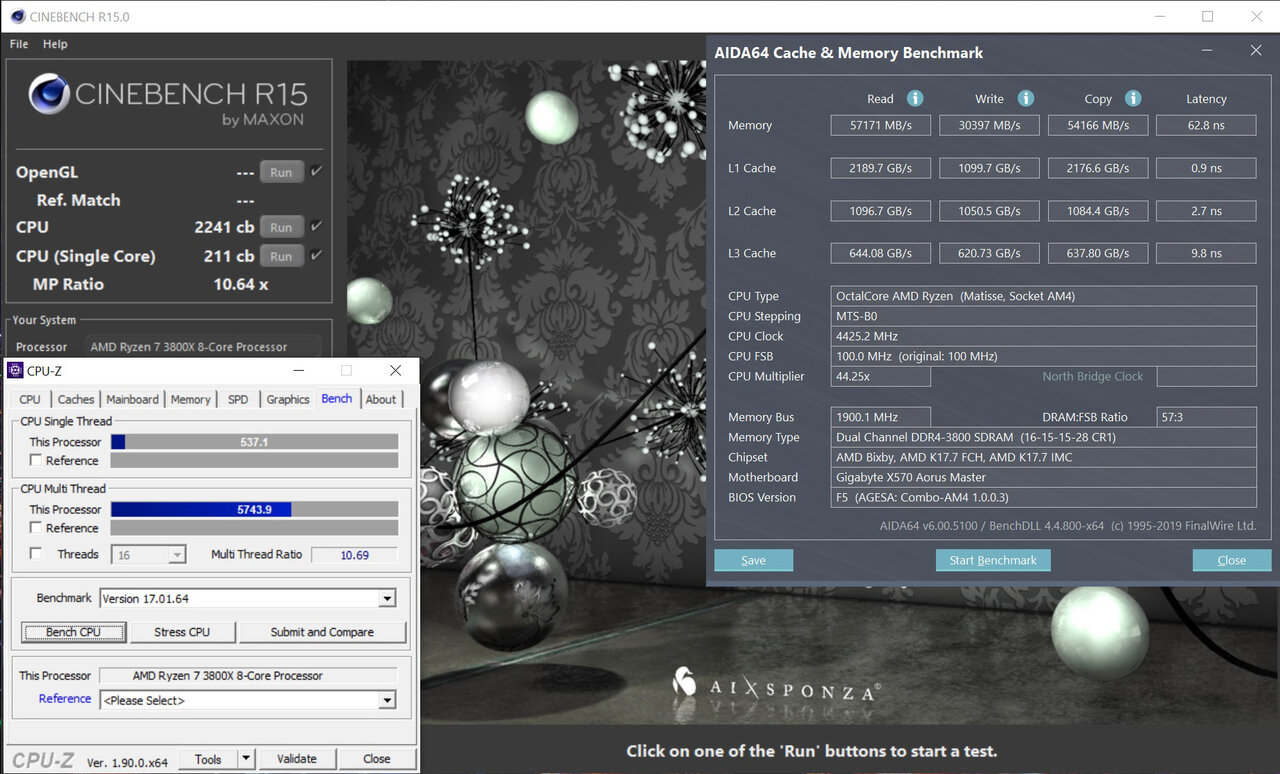Open the Threads count dropdown showing 16

tap(150, 554)
